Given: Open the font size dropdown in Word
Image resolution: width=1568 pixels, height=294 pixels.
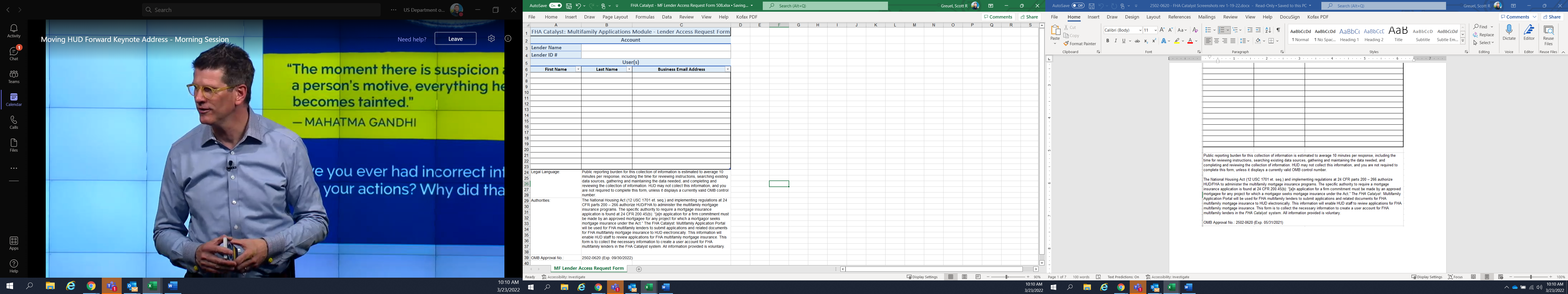Looking at the screenshot, I should click(x=1155, y=30).
